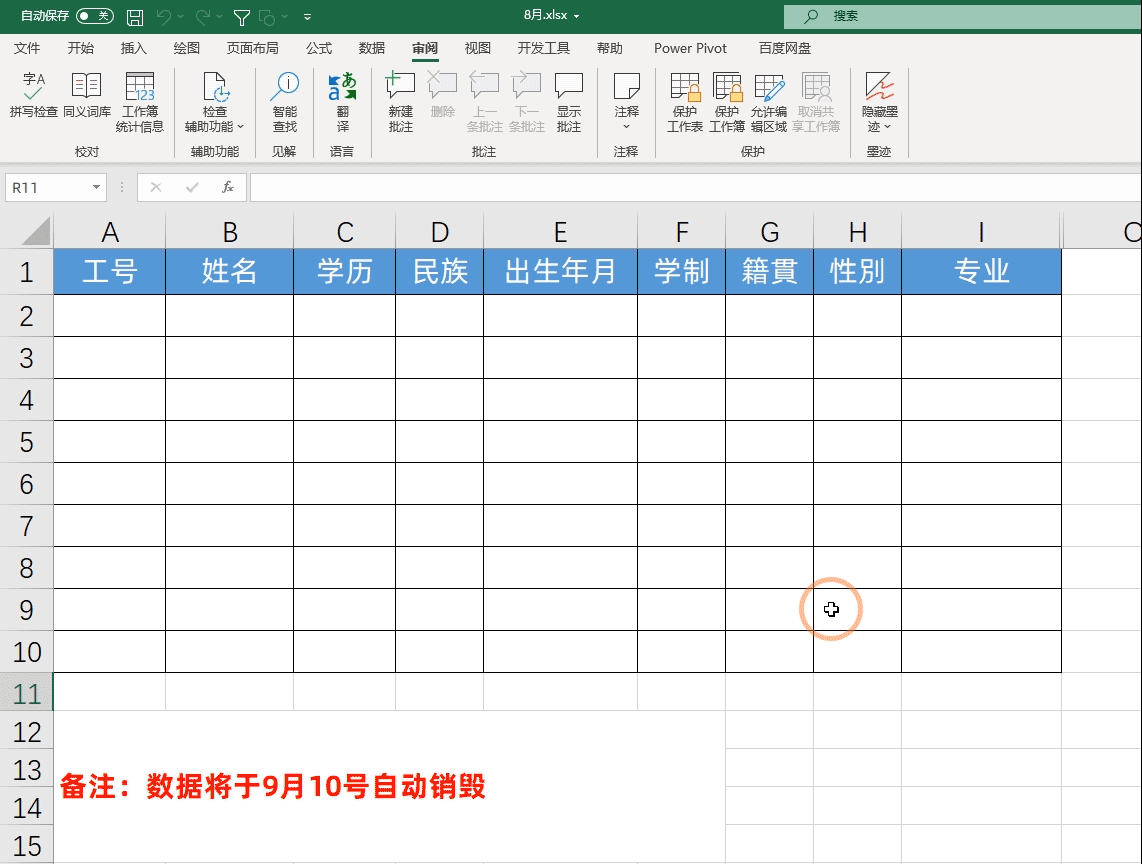This screenshot has height=864, width=1142.
Task: Open 智能查找 smart lookup
Action: click(x=285, y=102)
